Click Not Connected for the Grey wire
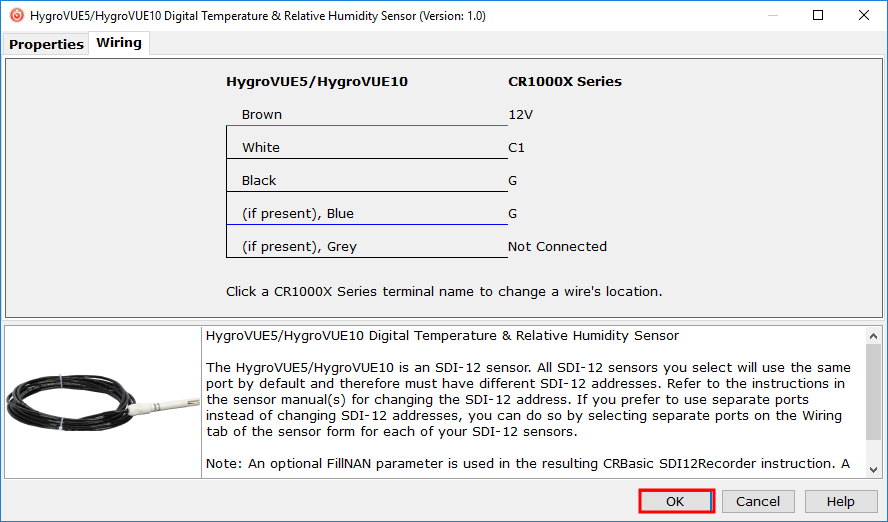The height and width of the screenshot is (522, 888). click(x=557, y=247)
